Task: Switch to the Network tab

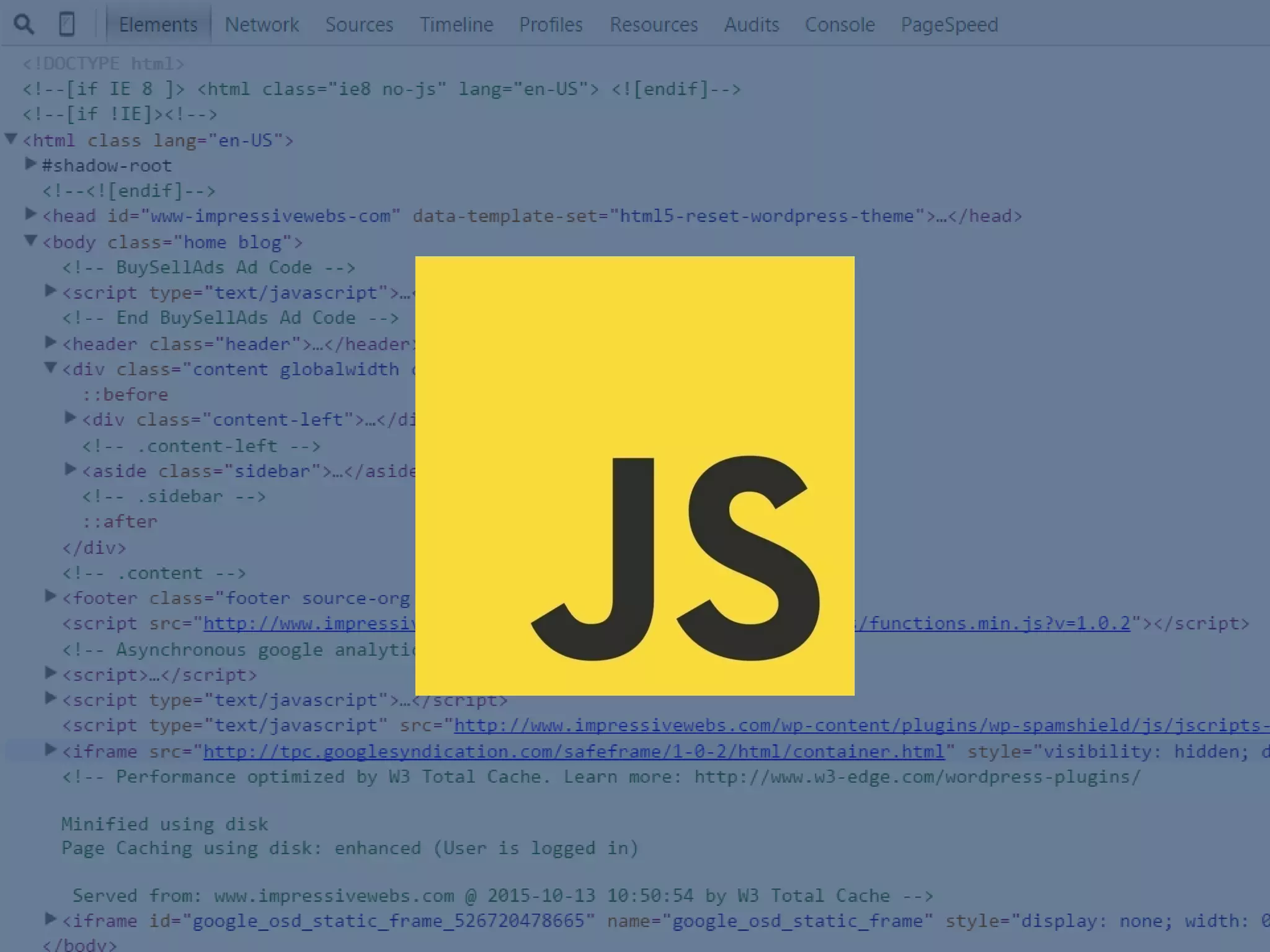Action: [261, 25]
